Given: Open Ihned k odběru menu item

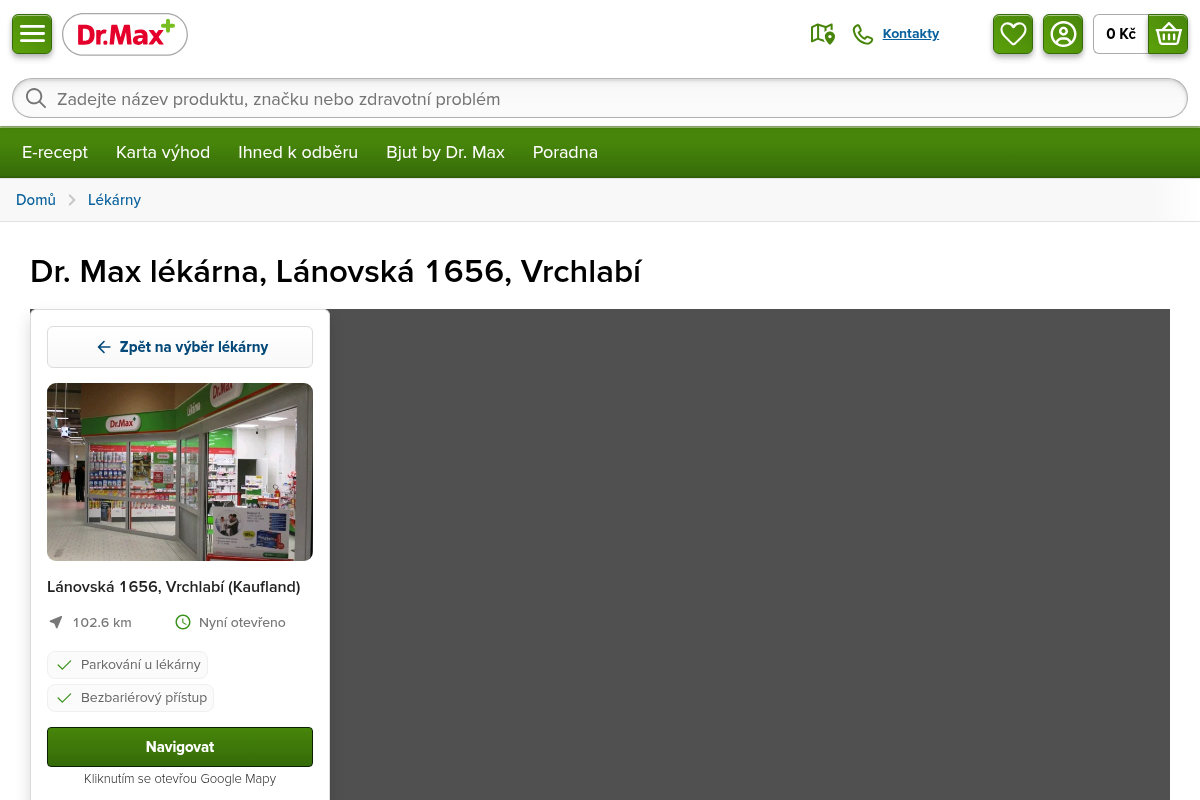Looking at the screenshot, I should (x=298, y=152).
